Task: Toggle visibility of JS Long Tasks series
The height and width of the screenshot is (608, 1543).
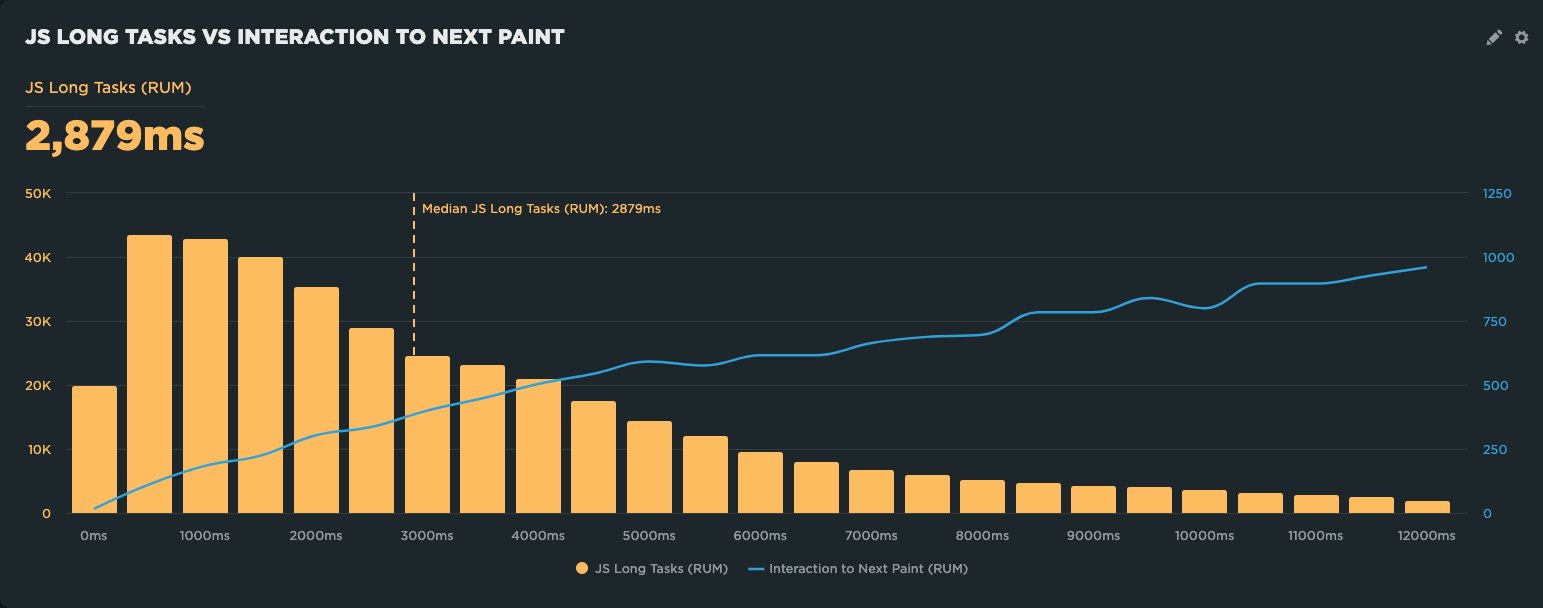Action: (x=650, y=568)
